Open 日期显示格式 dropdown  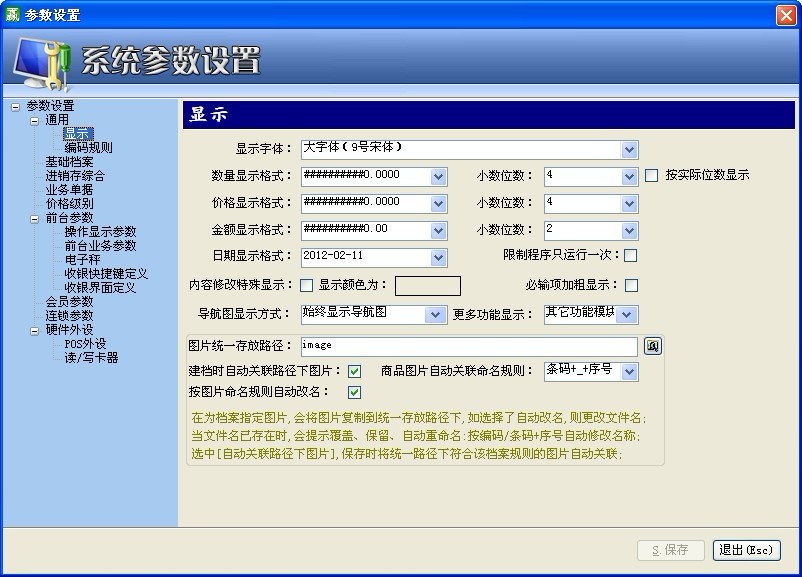coord(438,258)
